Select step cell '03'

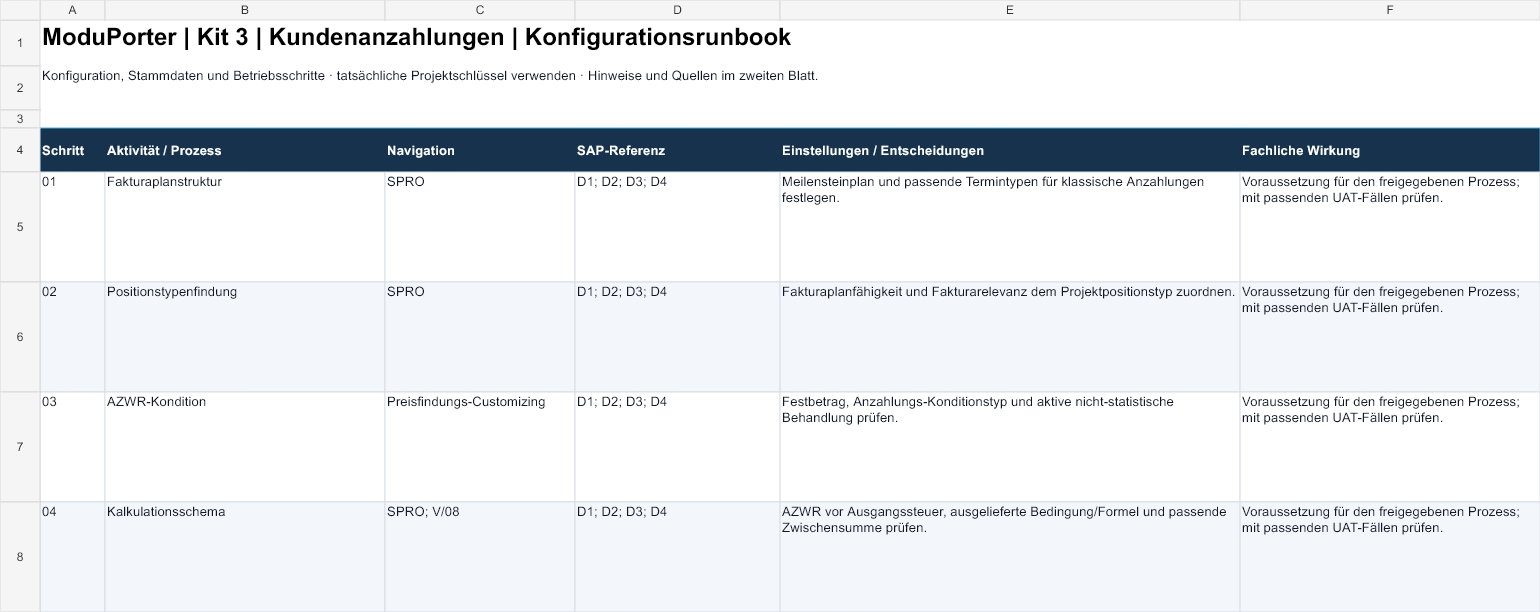pos(72,447)
